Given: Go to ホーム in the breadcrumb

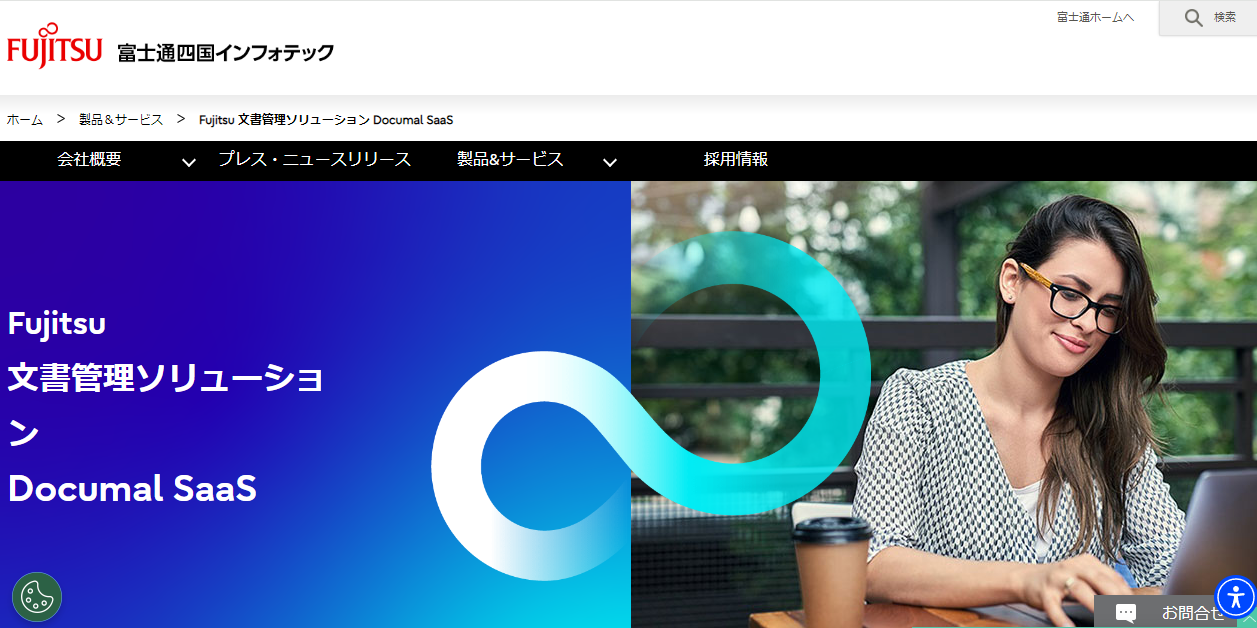Looking at the screenshot, I should (25, 120).
